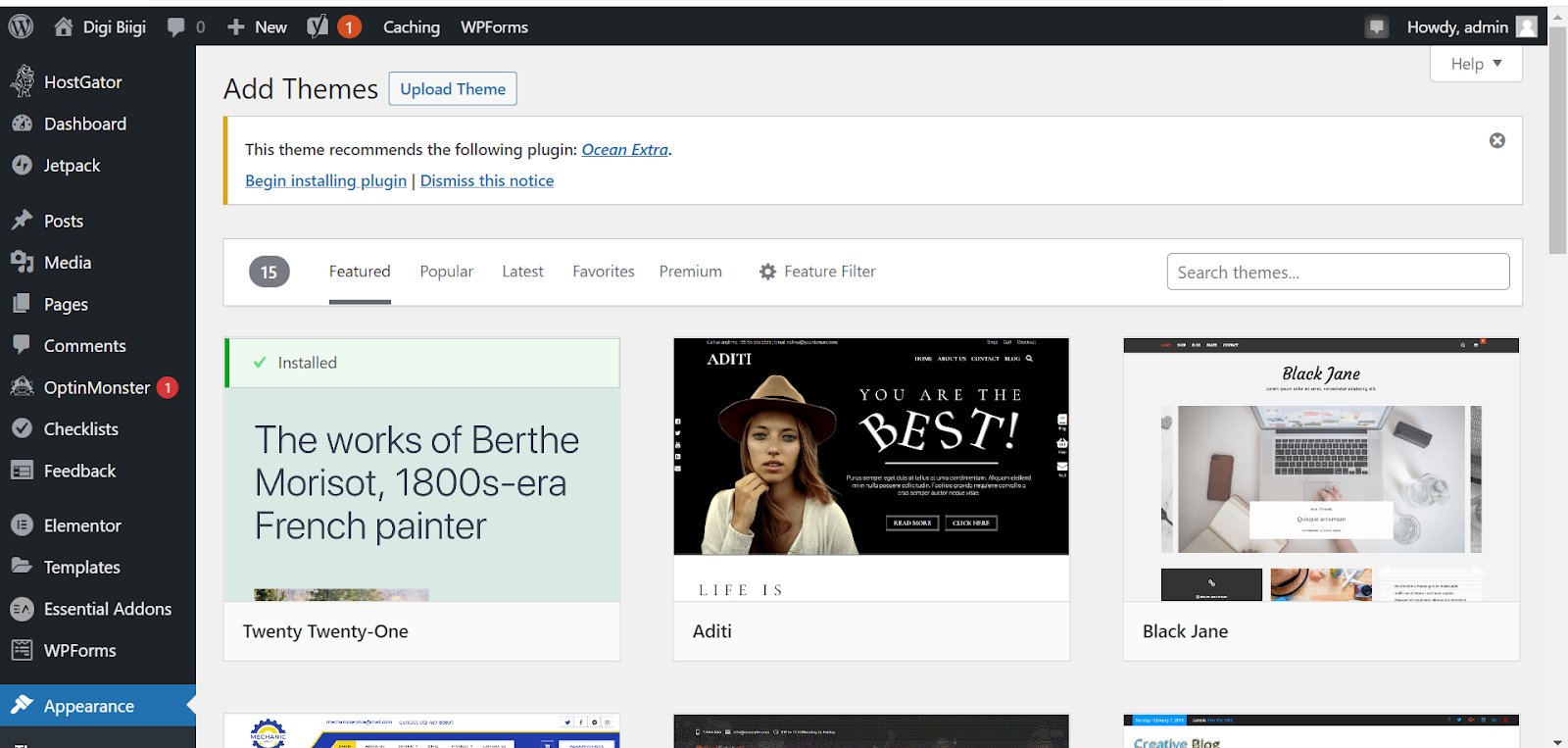The width and height of the screenshot is (1568, 748).
Task: Select the Latest themes tab
Action: coord(522,272)
